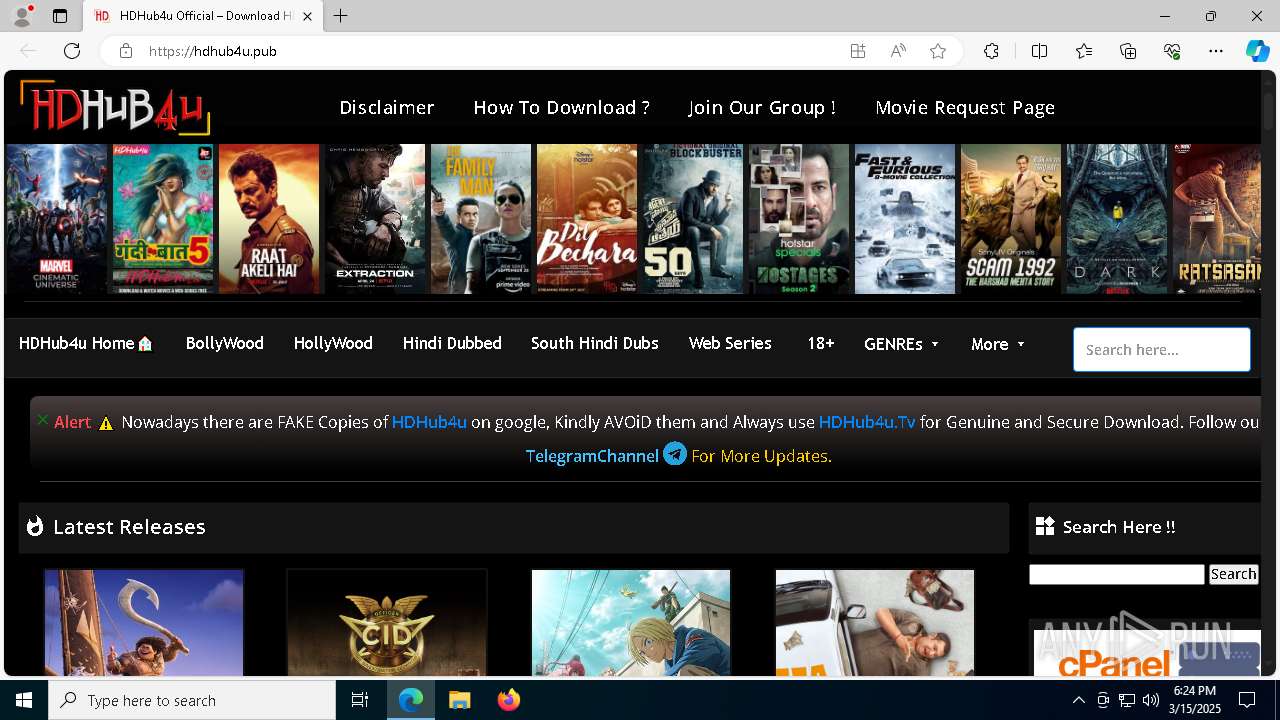
Task: Open Microsoft Edge from taskbar
Action: [x=411, y=700]
